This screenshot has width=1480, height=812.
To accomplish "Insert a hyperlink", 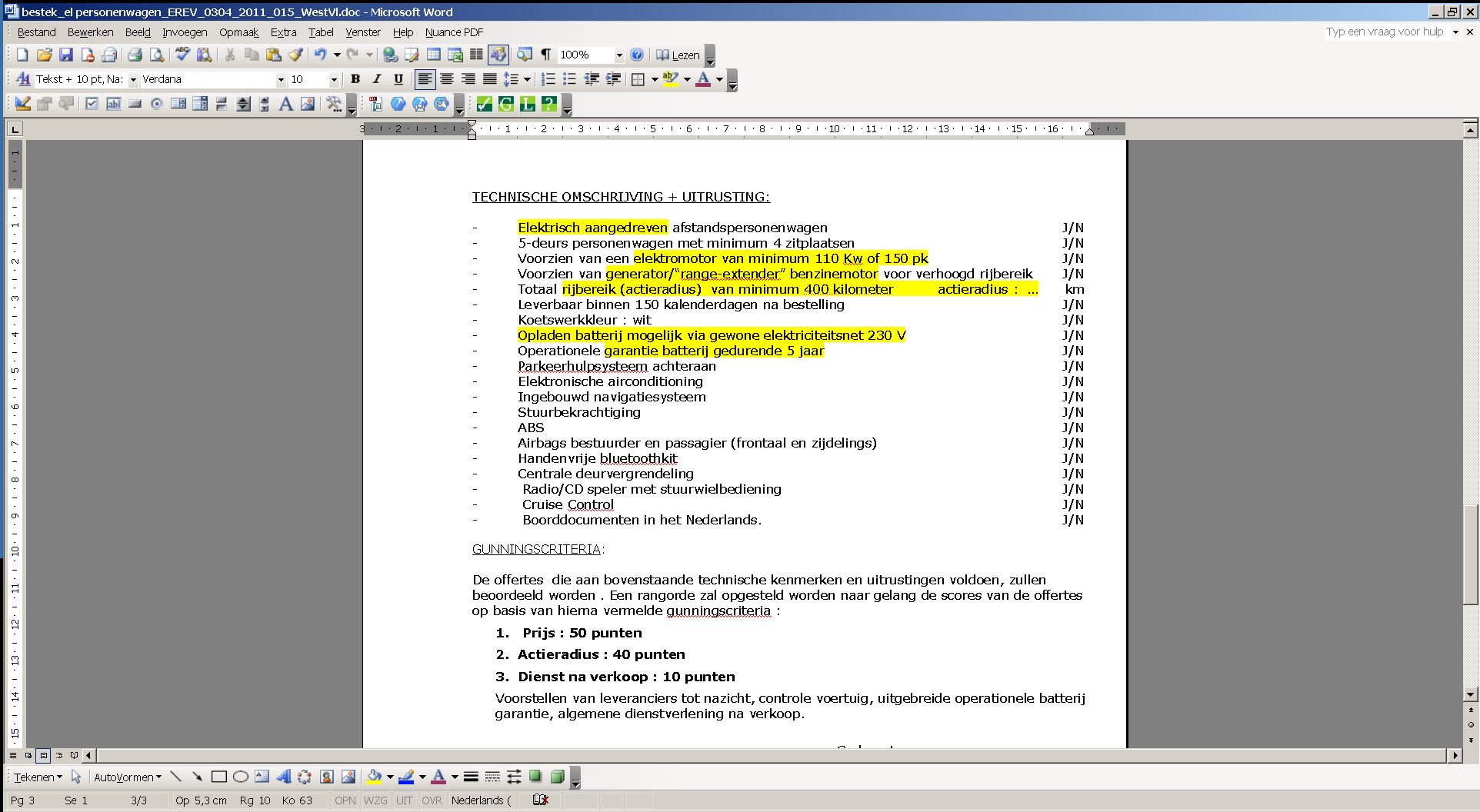I will pyautogui.click(x=391, y=55).
